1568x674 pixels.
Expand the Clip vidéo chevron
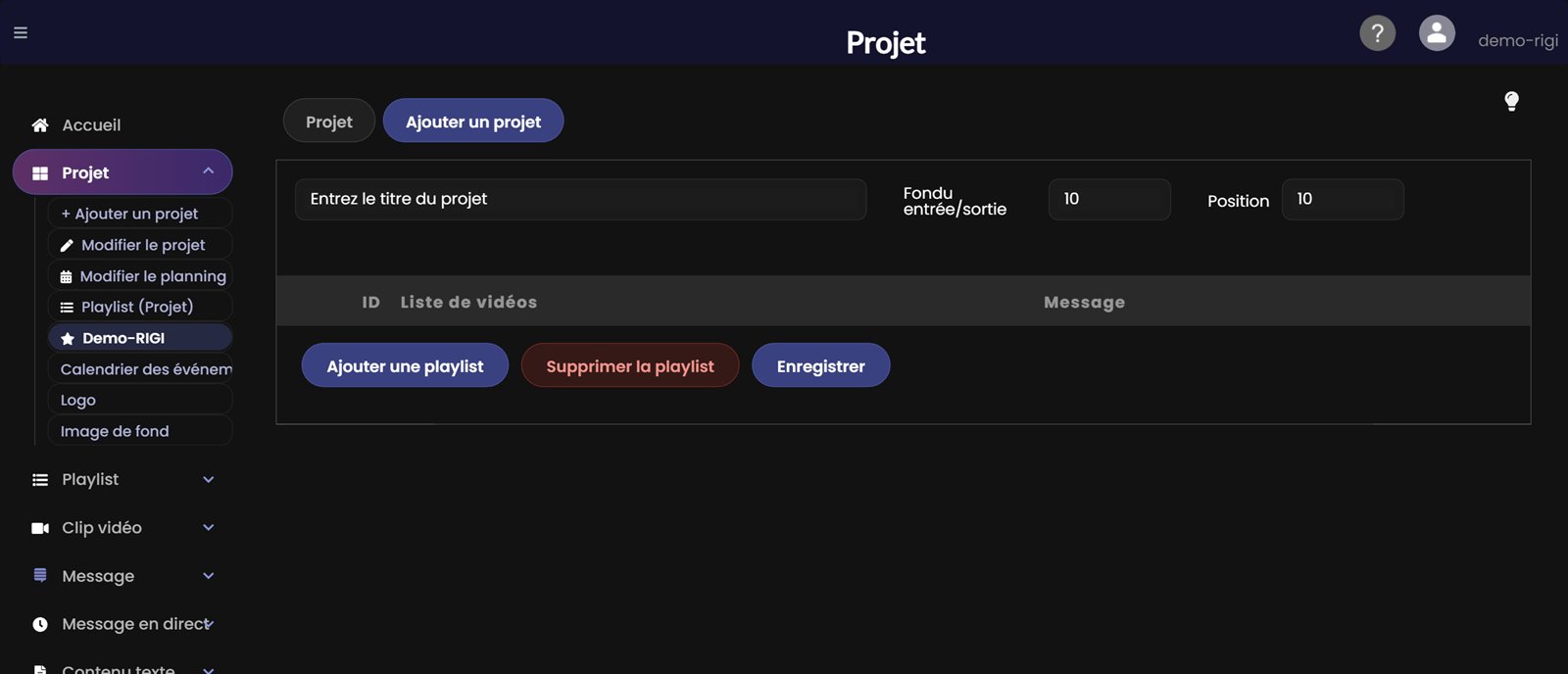208,528
